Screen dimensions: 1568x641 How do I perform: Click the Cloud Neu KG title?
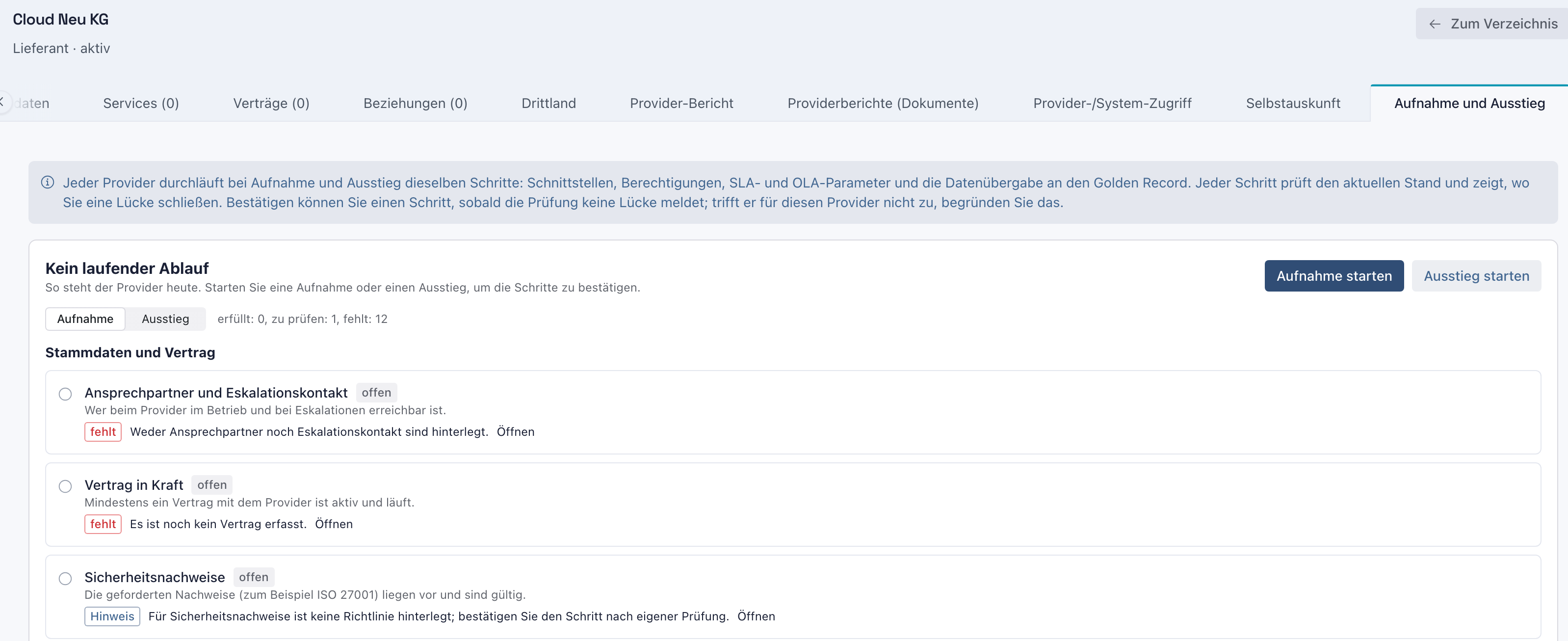click(x=60, y=20)
